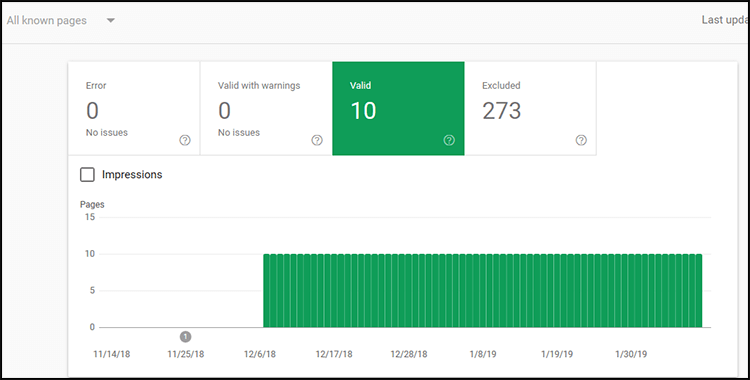
Task: Open the All known pages dropdown
Action: (60, 21)
